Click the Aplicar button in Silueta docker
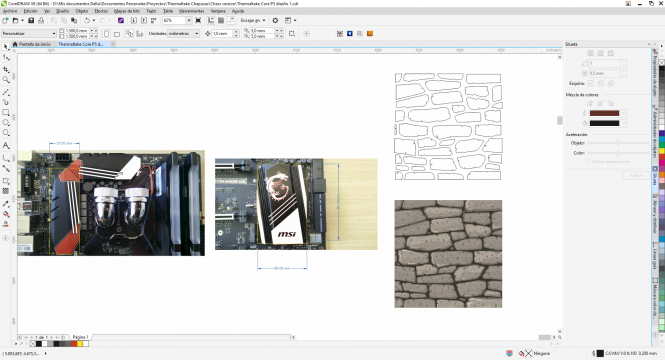665x360 pixels. click(x=636, y=175)
